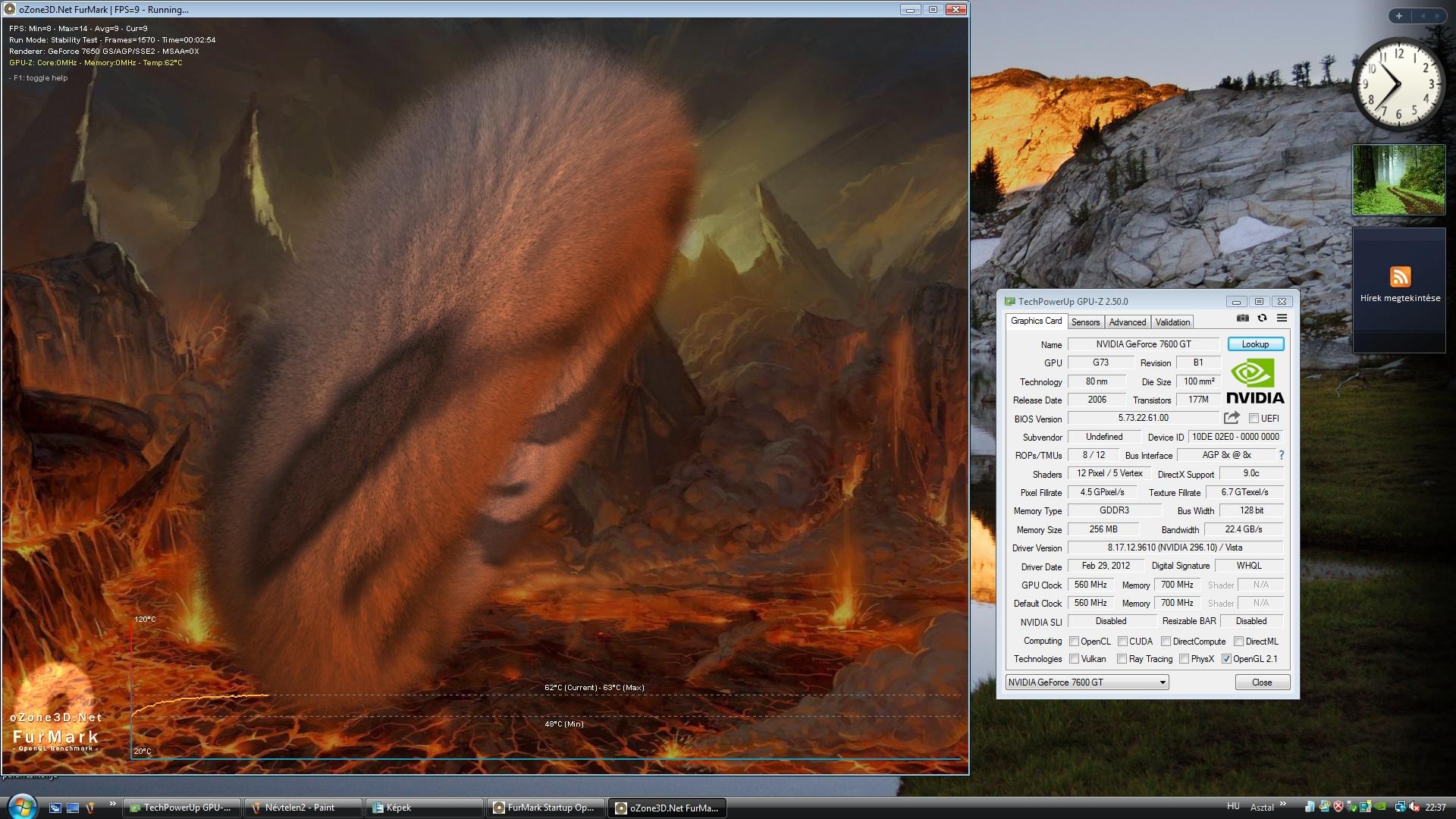Click the GPU-Z Close button
The width and height of the screenshot is (1456, 819).
1262,682
